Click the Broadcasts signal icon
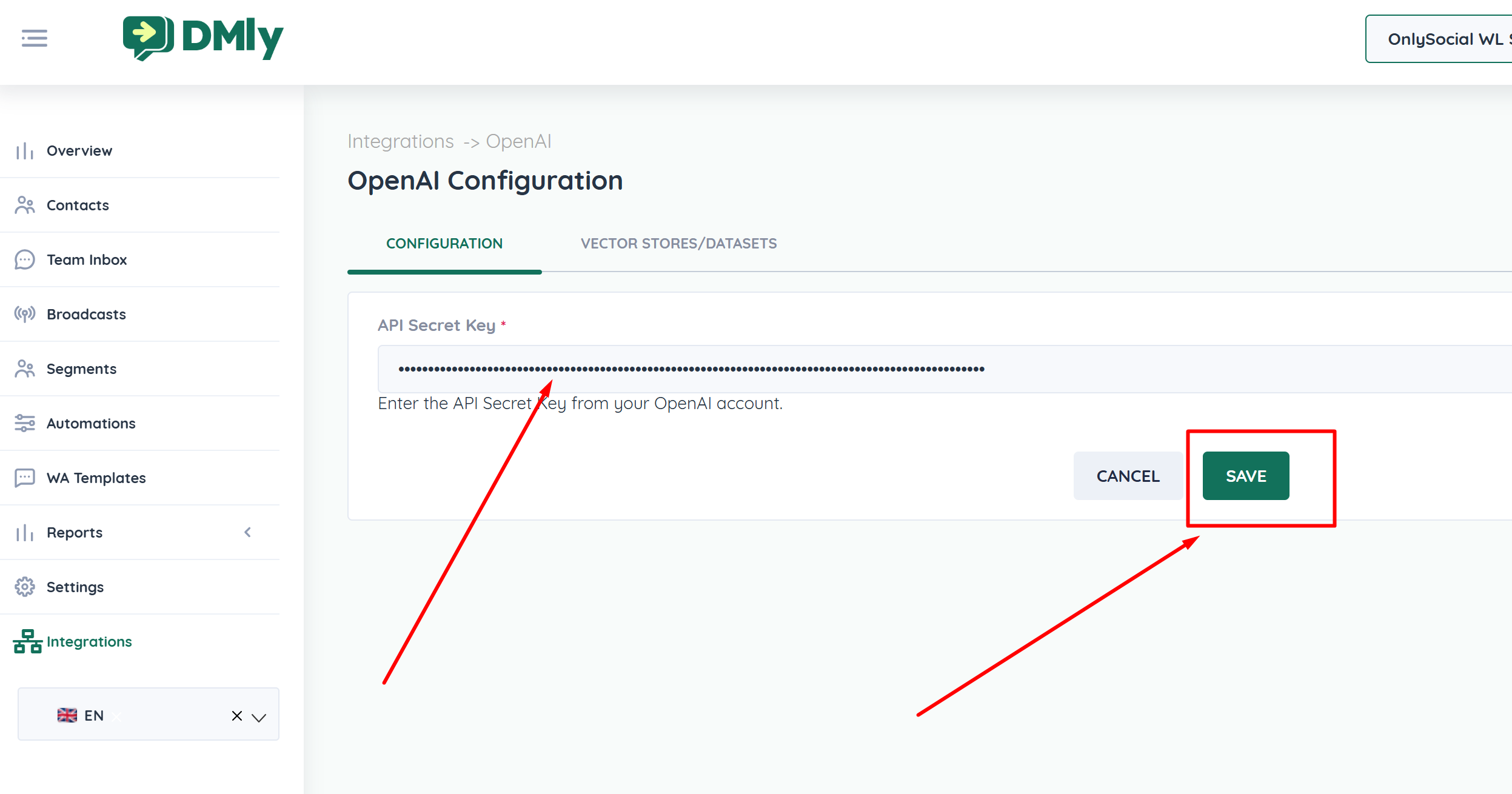Viewport: 1512px width, 794px height. coord(25,314)
